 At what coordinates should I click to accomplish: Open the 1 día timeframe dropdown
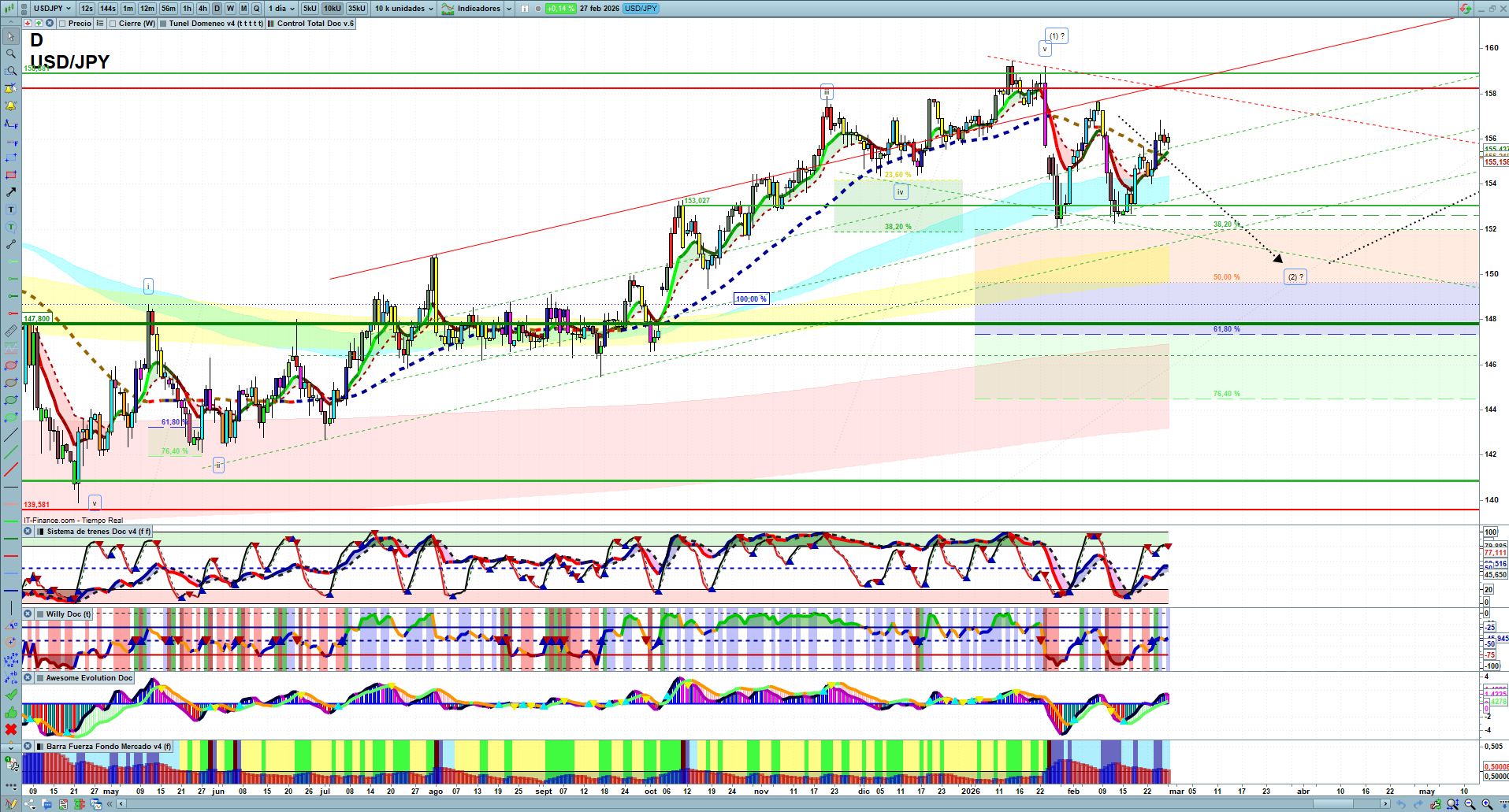click(281, 9)
